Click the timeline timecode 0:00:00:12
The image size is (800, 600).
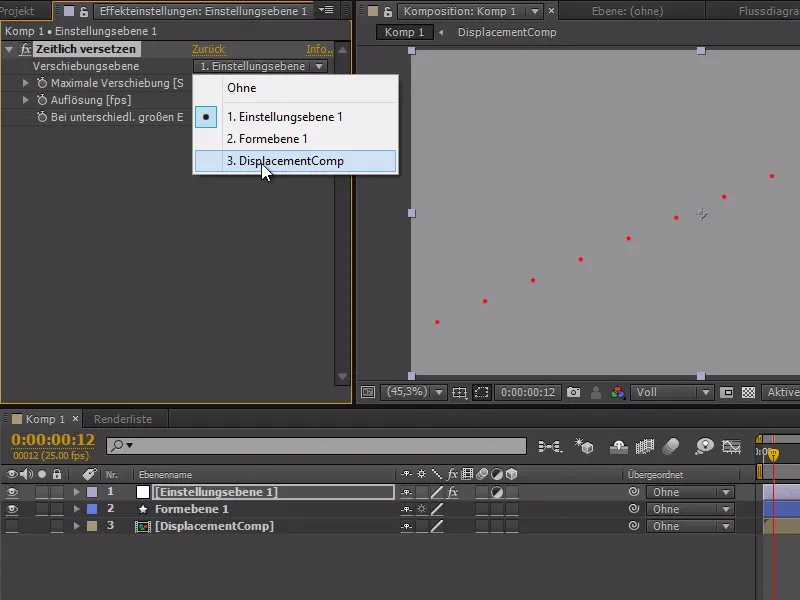click(x=53, y=439)
